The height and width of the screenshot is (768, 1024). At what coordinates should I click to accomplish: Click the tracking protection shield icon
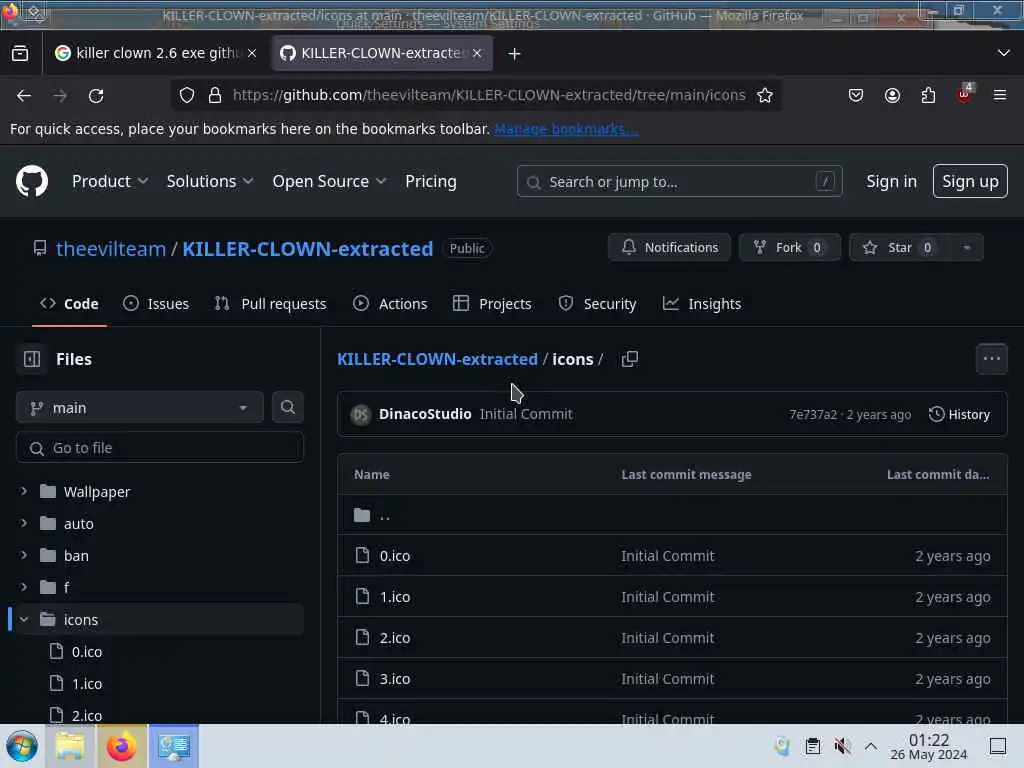click(x=187, y=95)
